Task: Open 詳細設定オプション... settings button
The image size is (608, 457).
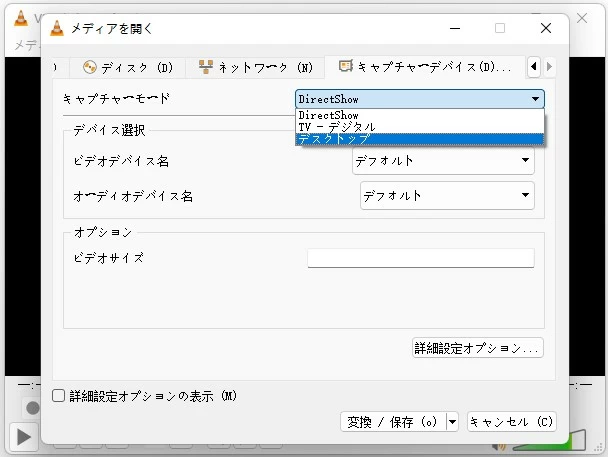Action: (x=478, y=348)
